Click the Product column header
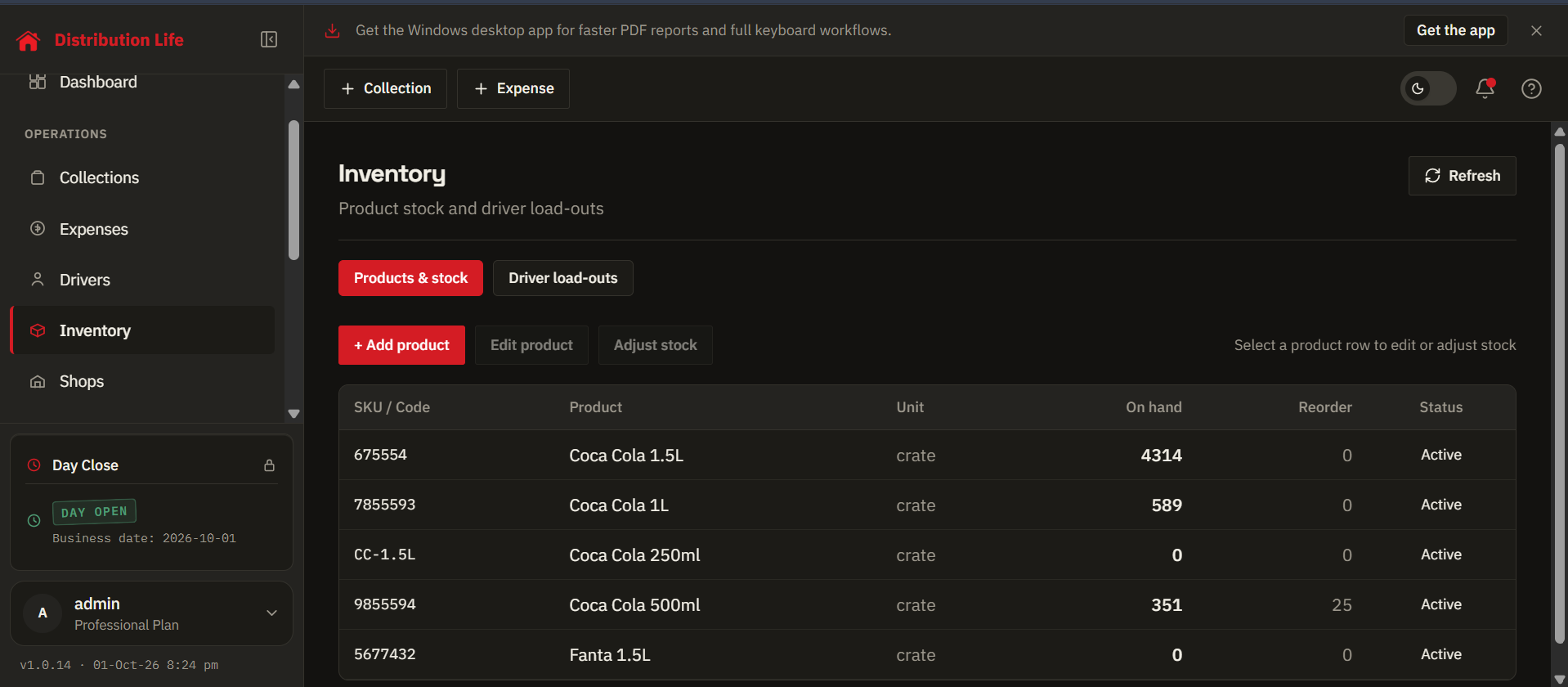Screen dimensions: 1568x687 point(595,407)
